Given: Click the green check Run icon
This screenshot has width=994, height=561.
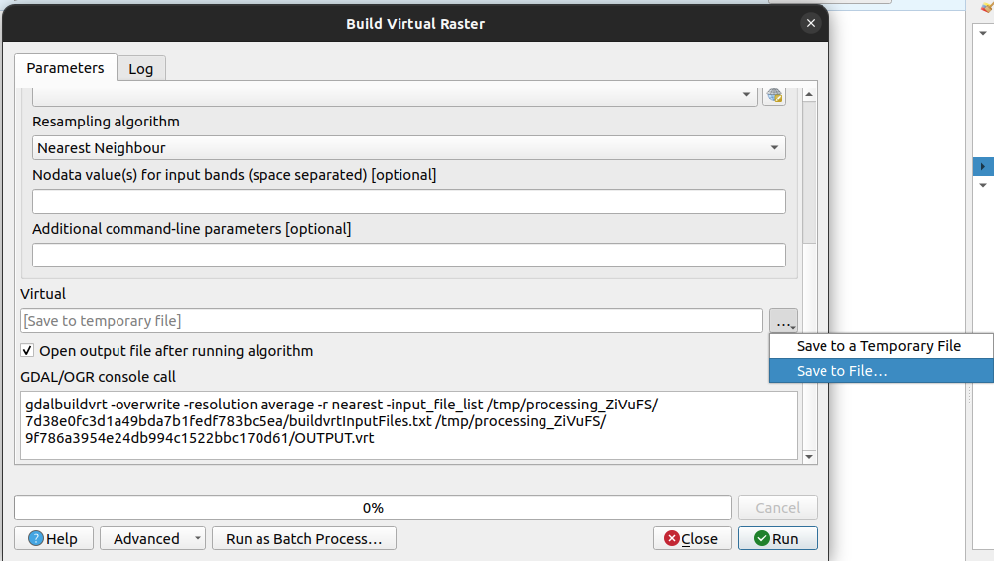Looking at the screenshot, I should point(761,538).
